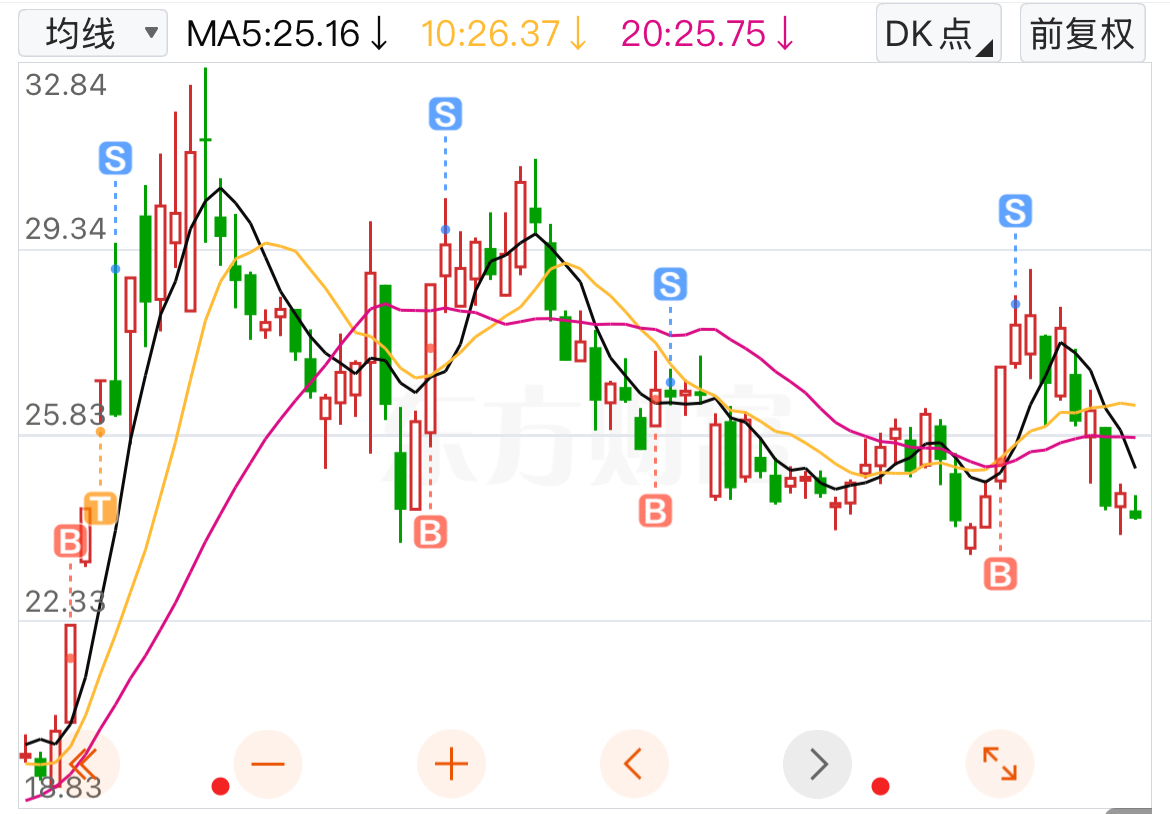This screenshot has height=814, width=1170.
Task: Click the S marker near 25.83 mid-chart
Action: tap(670, 284)
